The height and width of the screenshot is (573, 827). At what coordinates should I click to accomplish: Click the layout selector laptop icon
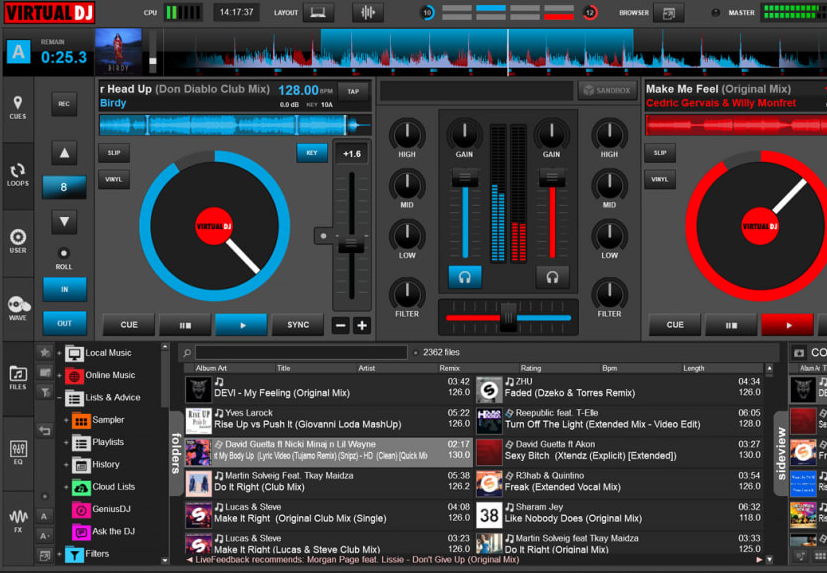pos(318,12)
